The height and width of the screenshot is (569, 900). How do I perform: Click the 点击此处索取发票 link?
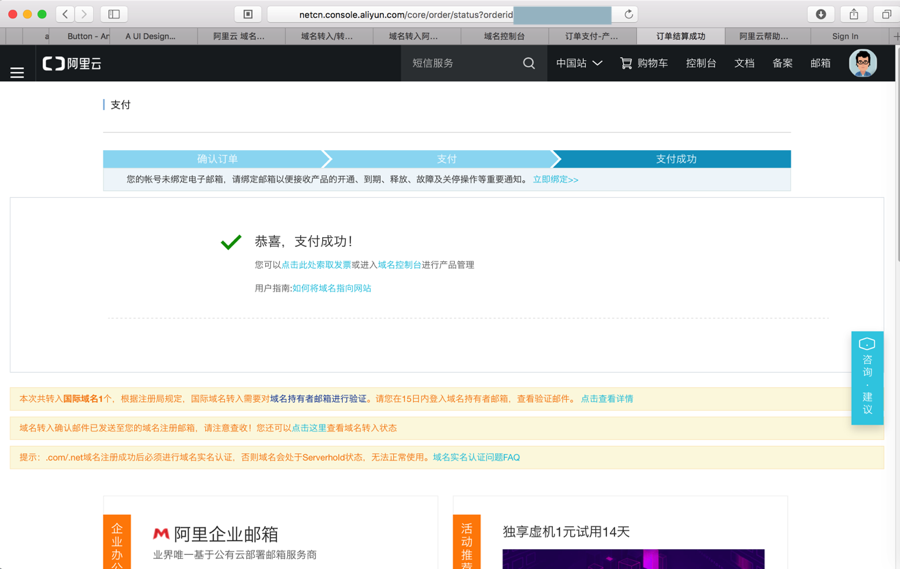(316, 265)
